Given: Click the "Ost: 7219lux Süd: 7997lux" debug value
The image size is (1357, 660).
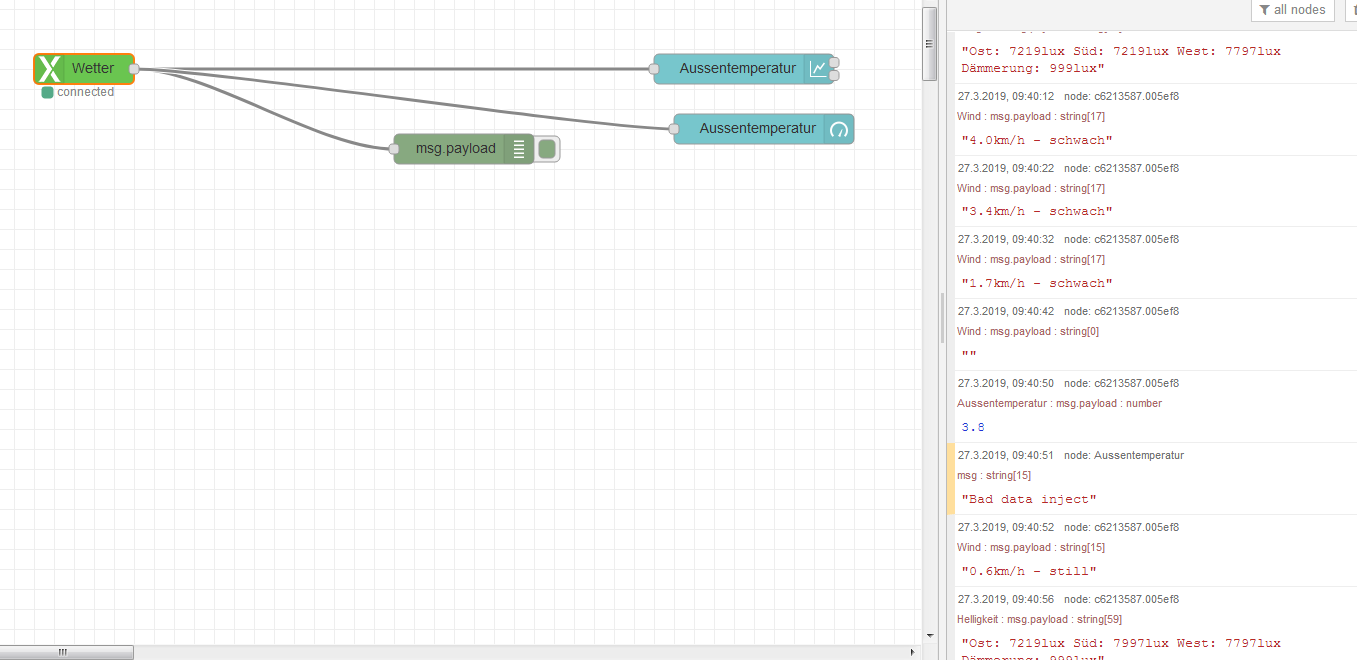Looking at the screenshot, I should pos(1120,650).
